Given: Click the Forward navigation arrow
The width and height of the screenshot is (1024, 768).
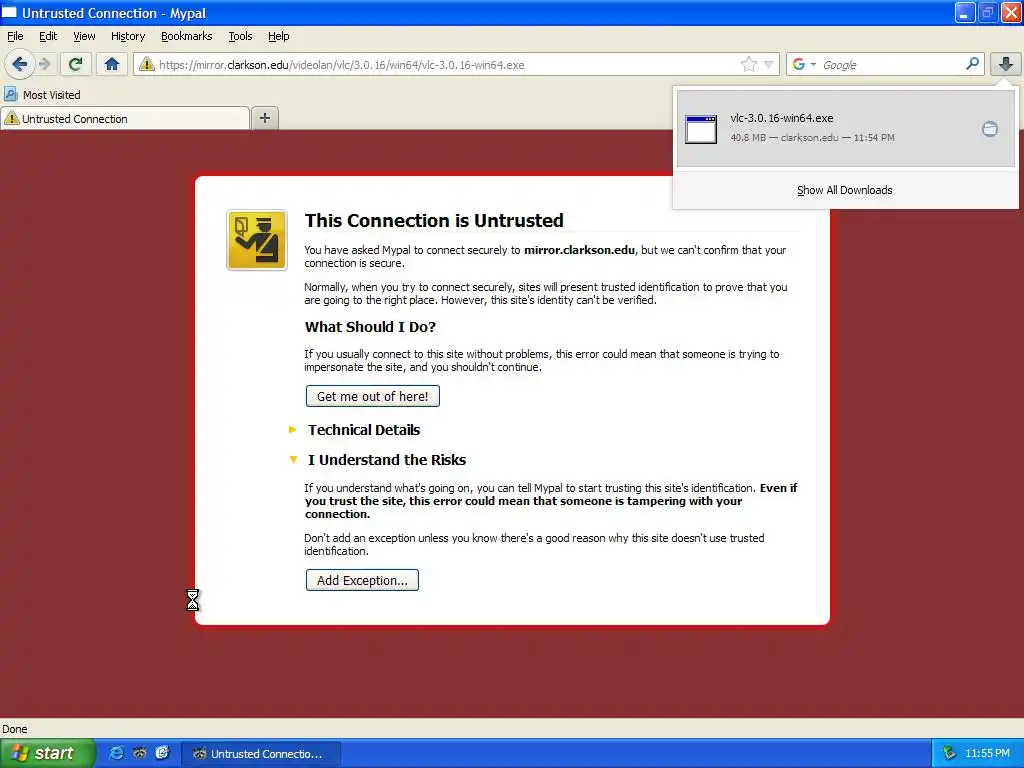Looking at the screenshot, I should click(44, 64).
